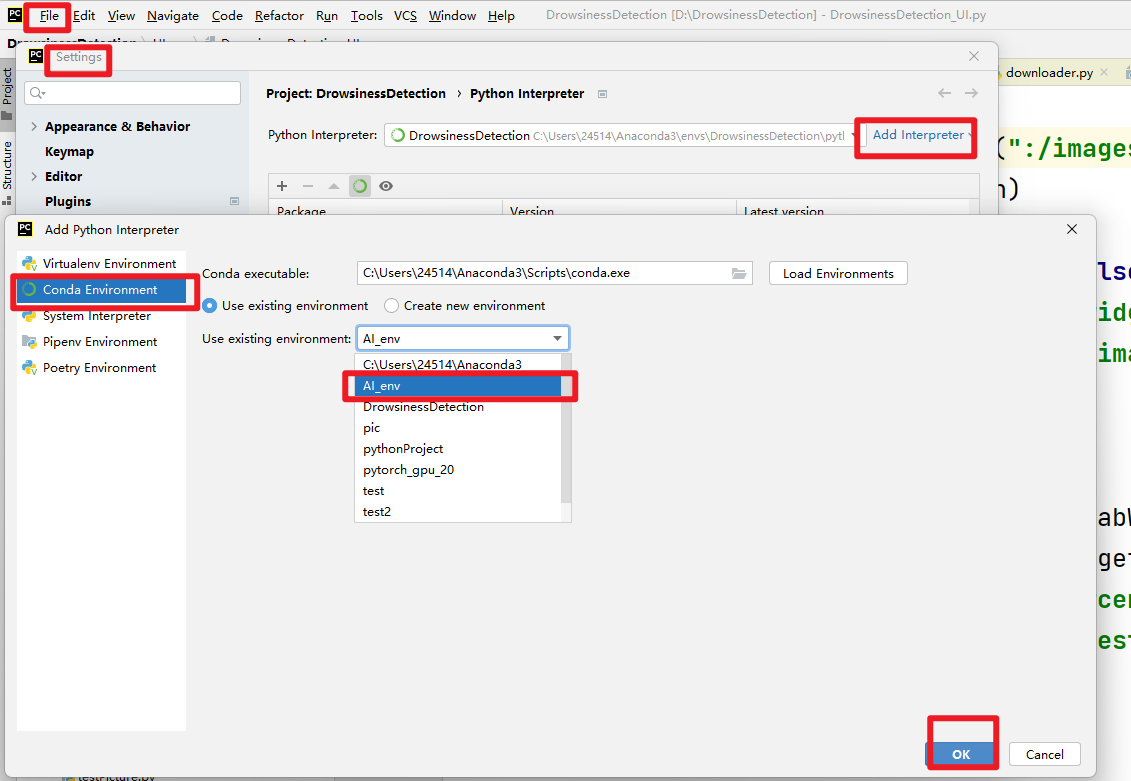Navigate forward with the right arrow in Settings
This screenshot has width=1131, height=781.
tap(972, 93)
